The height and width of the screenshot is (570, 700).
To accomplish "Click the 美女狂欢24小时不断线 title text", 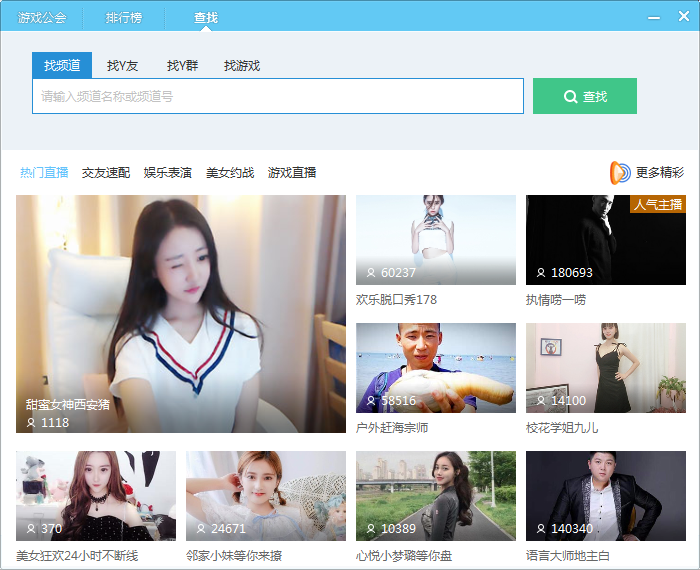I will (77, 556).
